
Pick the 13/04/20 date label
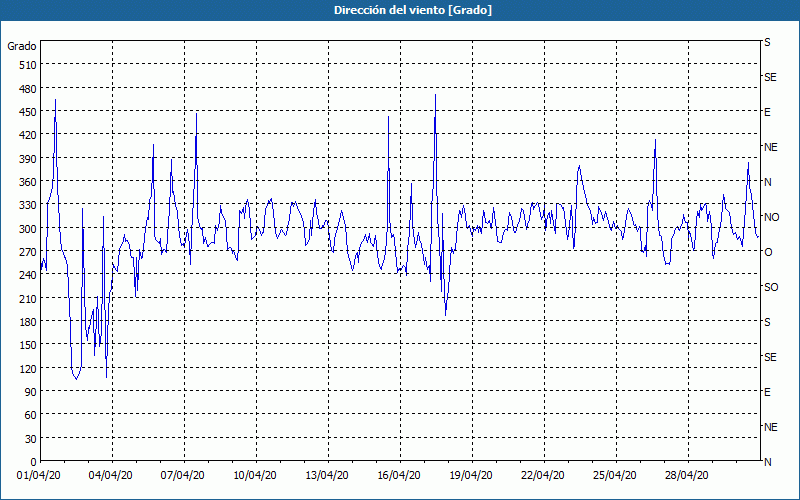coord(327,476)
